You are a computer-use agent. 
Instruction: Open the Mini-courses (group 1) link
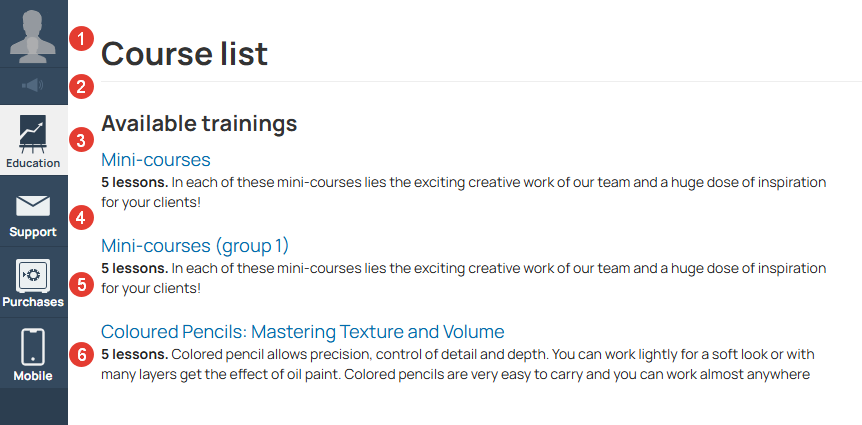coord(195,245)
